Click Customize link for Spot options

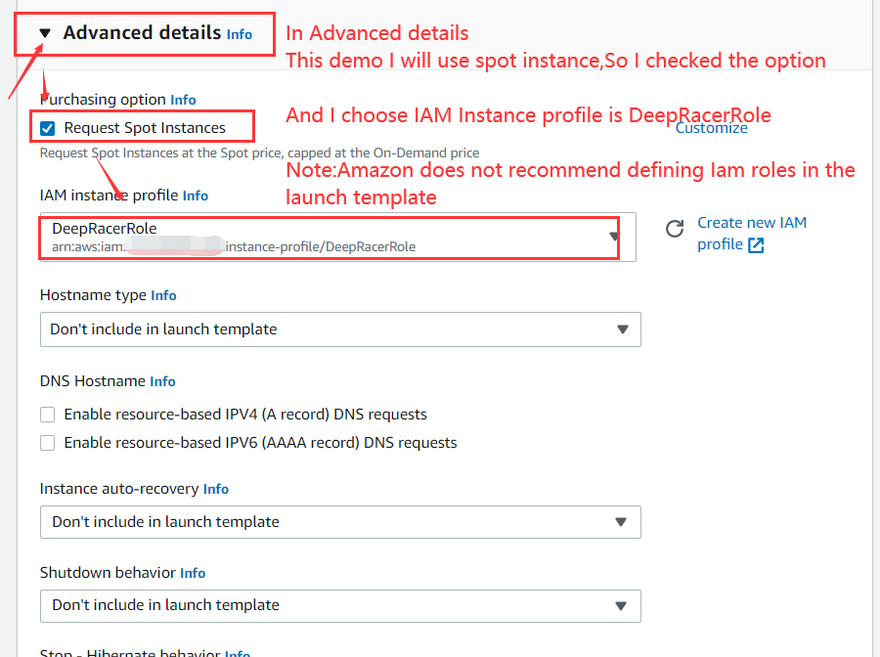point(711,128)
